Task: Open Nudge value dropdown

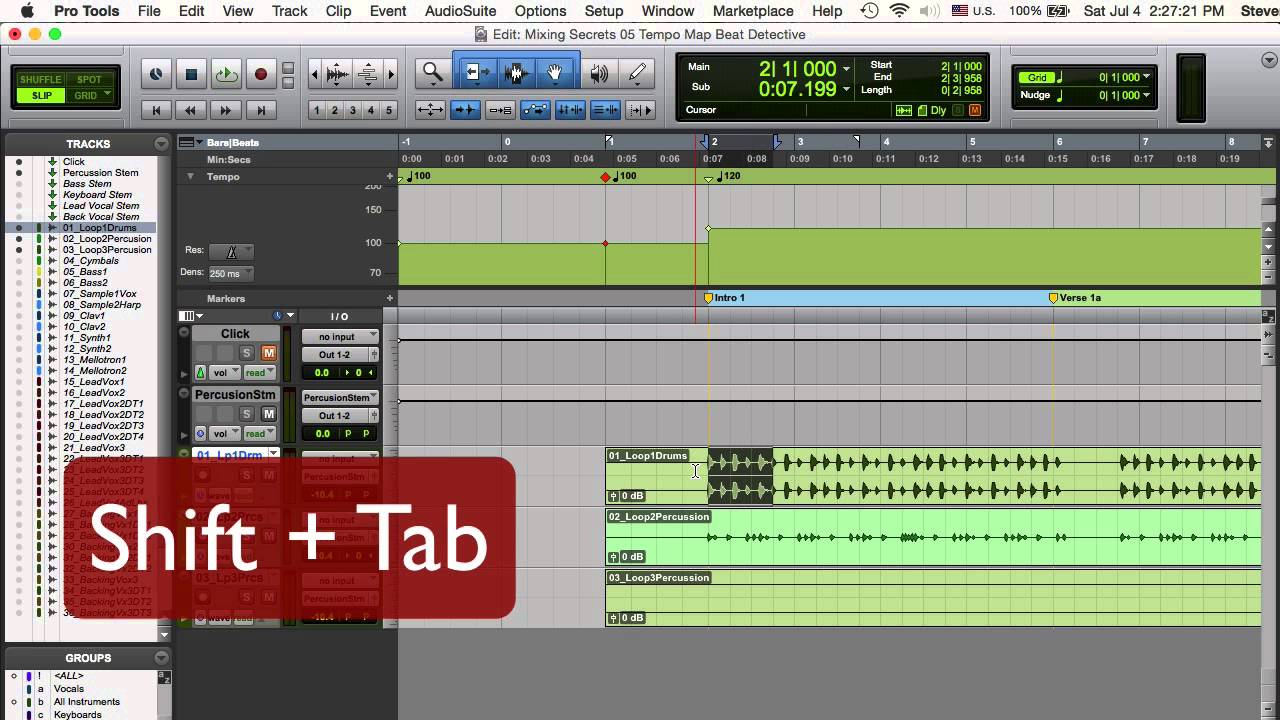Action: 1146,95
